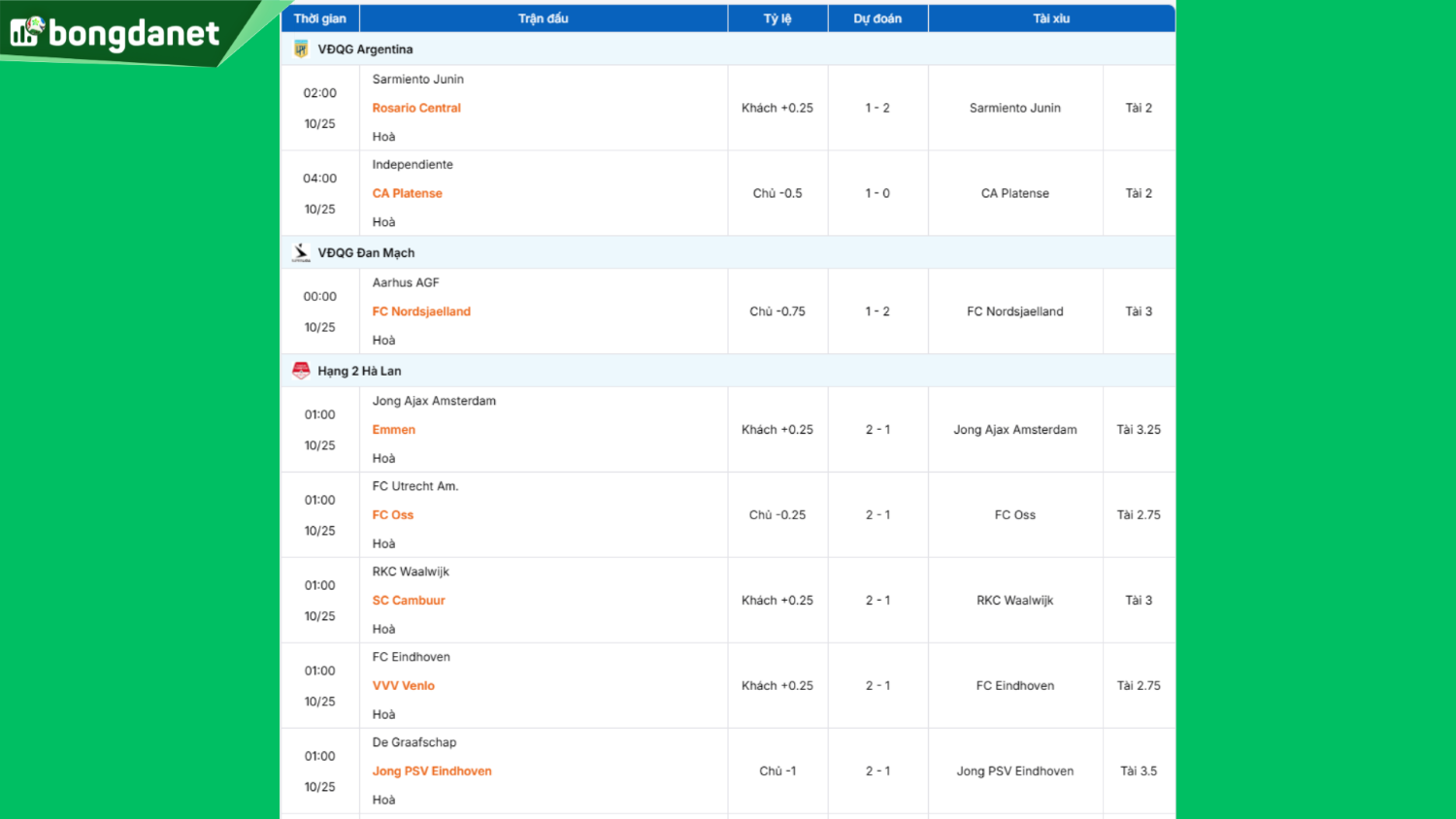Screen dimensions: 1456x819
Task: Click the FC Oss team link
Action: [x=392, y=515]
